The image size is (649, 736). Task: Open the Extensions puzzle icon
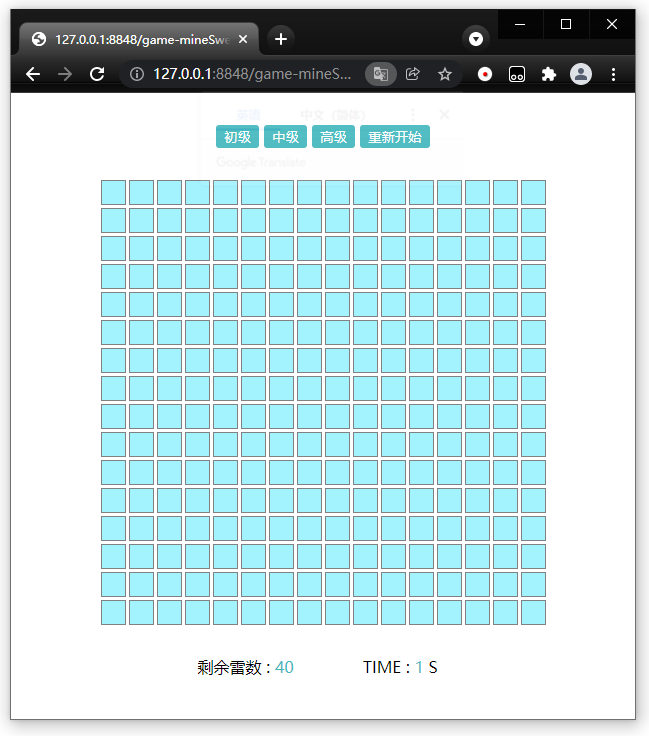point(548,74)
